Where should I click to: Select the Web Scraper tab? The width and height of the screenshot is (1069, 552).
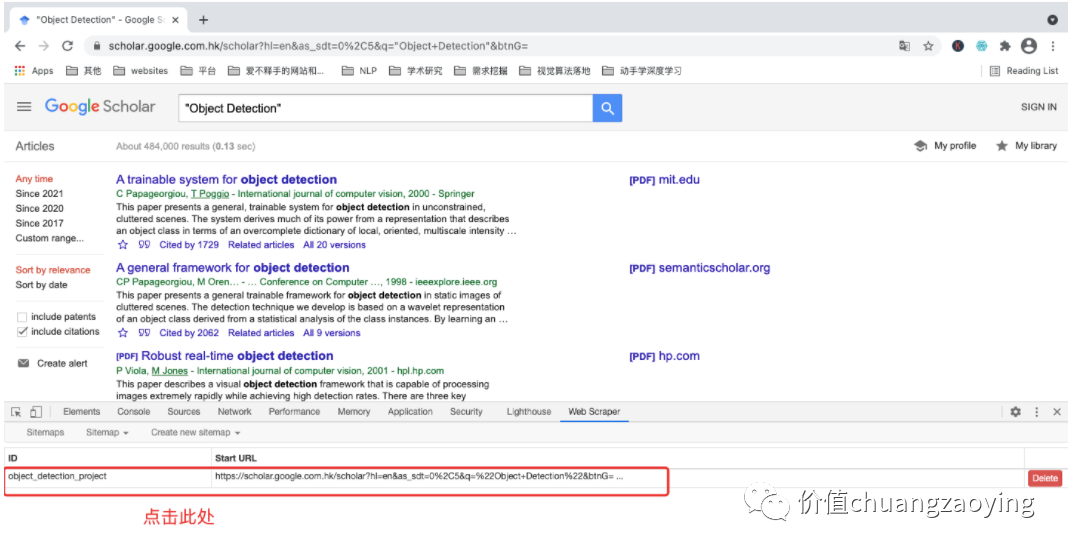pos(594,412)
